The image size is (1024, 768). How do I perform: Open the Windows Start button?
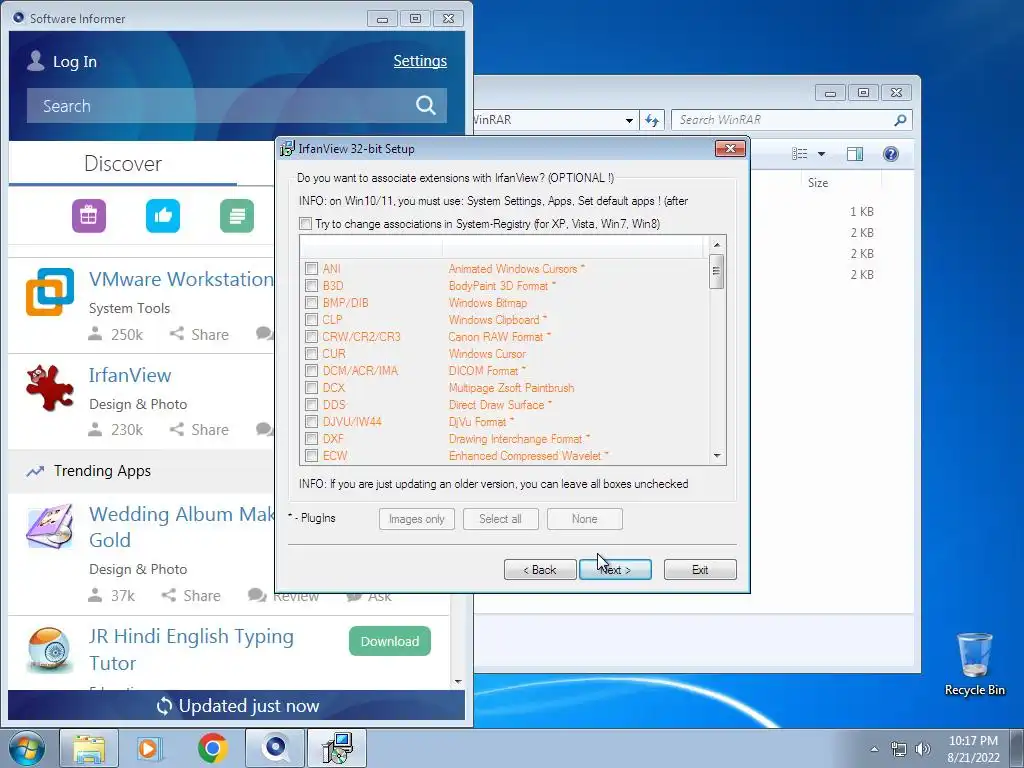pos(26,748)
